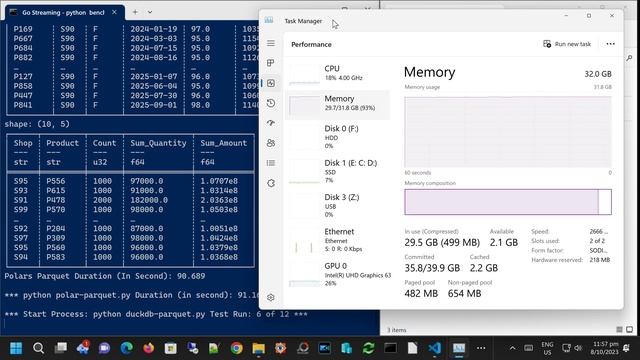
Task: Click the Committed 35.8/39.9 GB value
Action: pyautogui.click(x=432, y=268)
